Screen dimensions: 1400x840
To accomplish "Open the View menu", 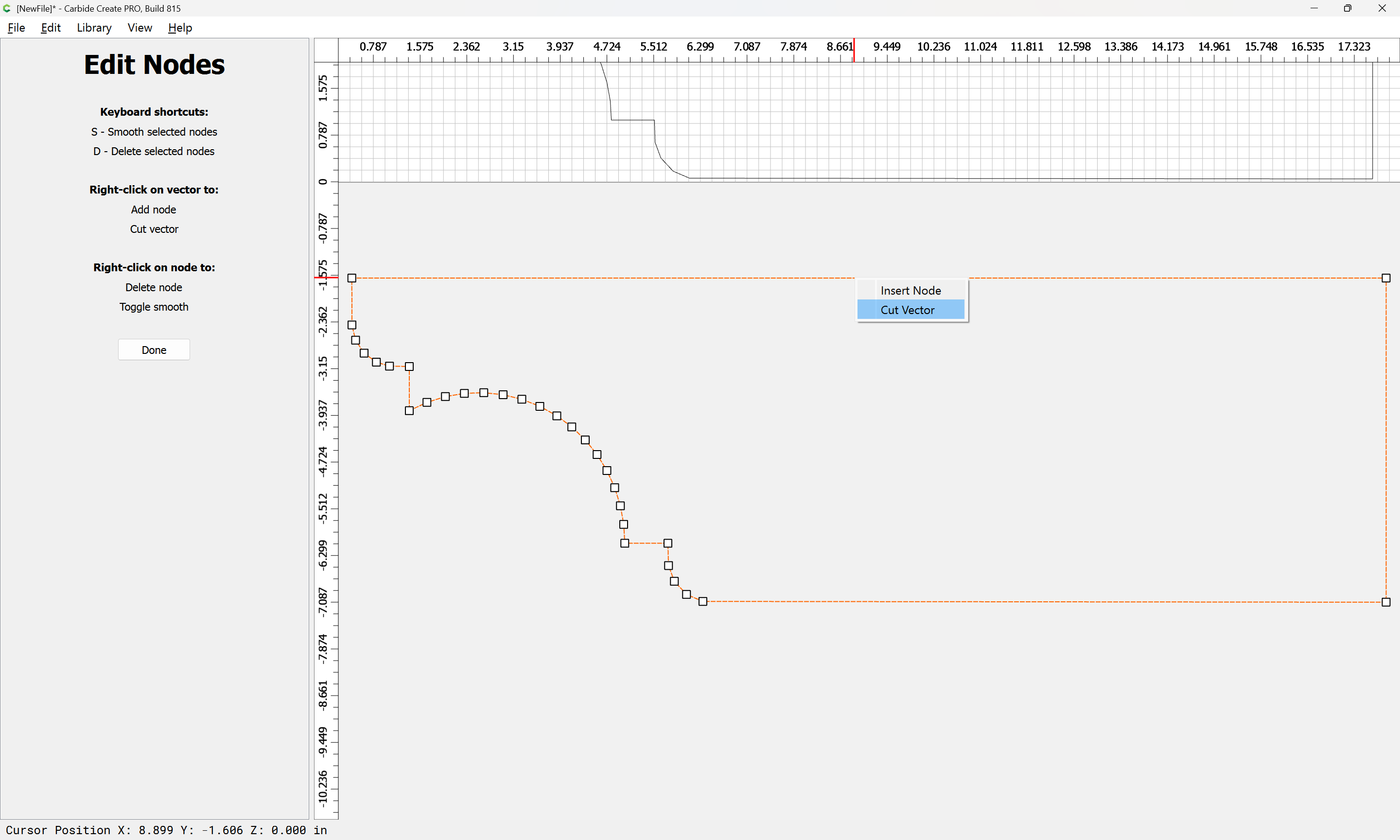I will coord(140,28).
